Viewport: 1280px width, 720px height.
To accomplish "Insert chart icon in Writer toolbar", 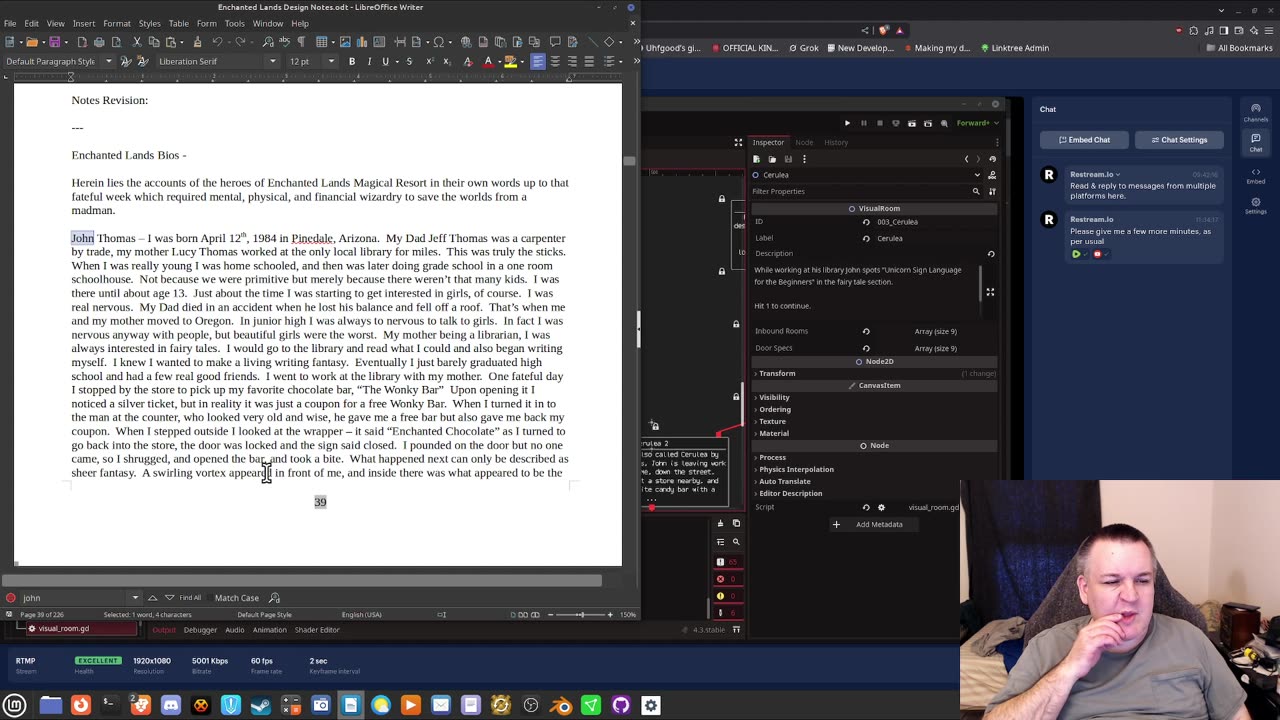I will (362, 41).
